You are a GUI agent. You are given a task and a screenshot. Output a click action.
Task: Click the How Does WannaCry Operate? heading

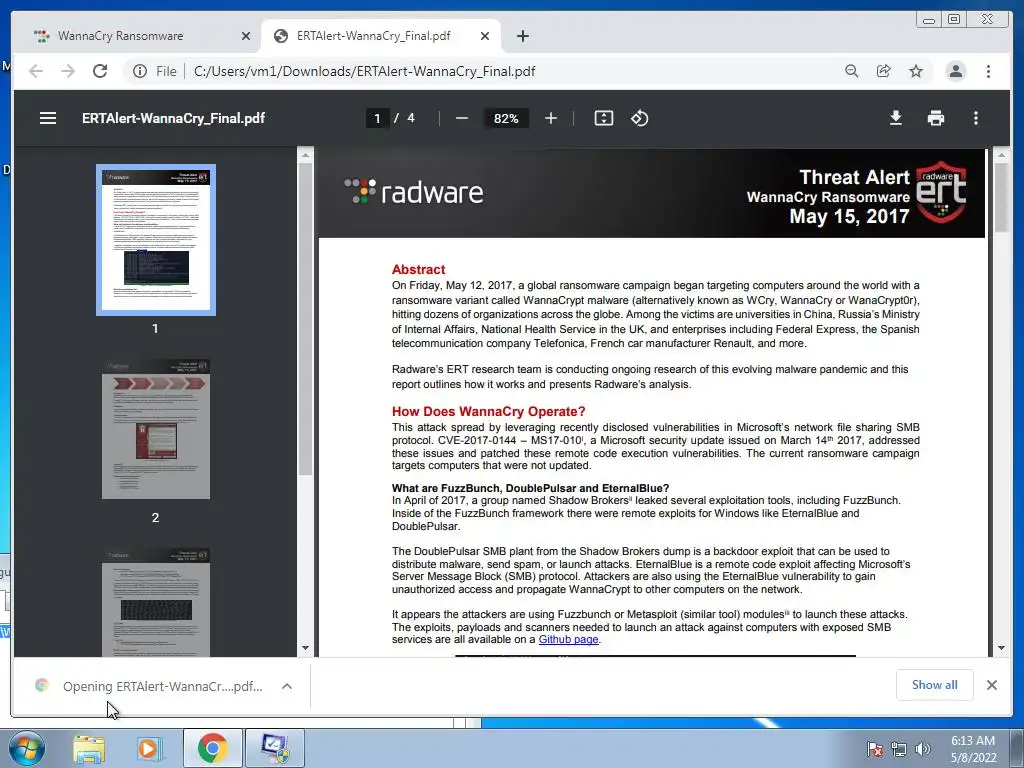(488, 411)
